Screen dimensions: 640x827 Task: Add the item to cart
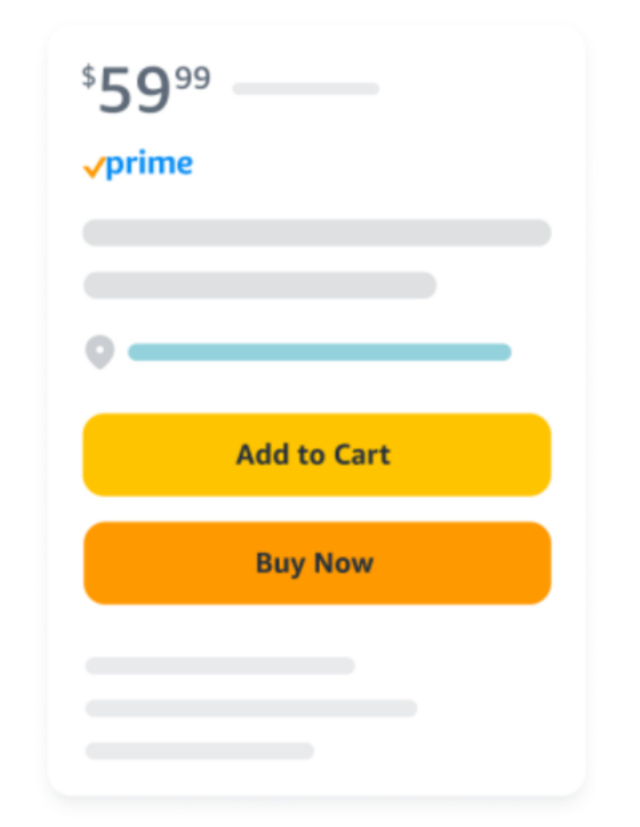coord(317,455)
